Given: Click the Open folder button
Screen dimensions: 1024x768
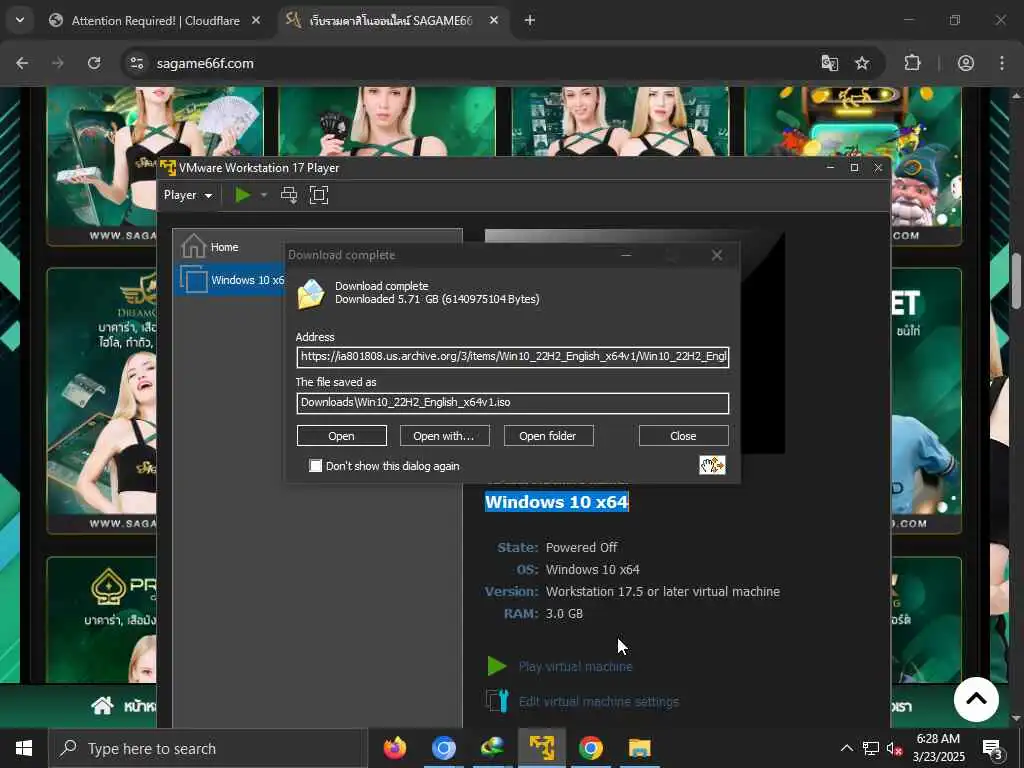Looking at the screenshot, I should [x=548, y=436].
